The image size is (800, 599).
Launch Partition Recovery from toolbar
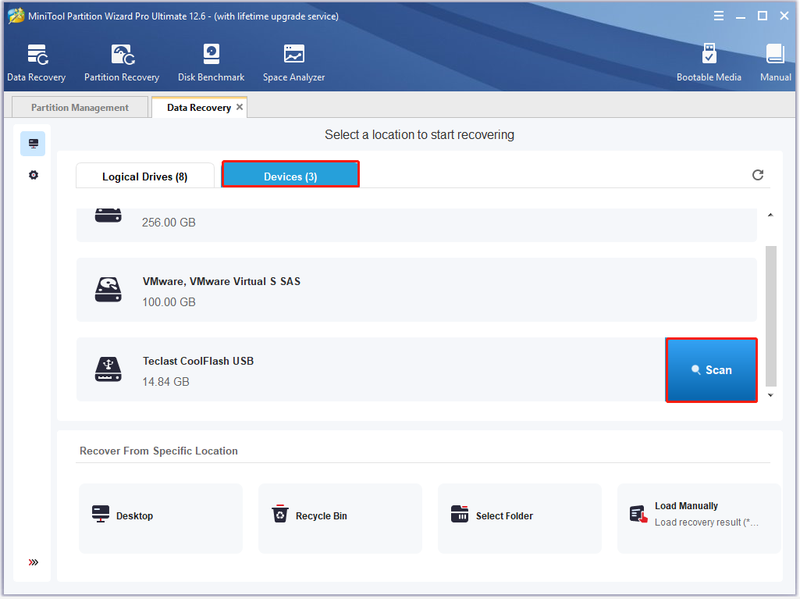tap(122, 63)
